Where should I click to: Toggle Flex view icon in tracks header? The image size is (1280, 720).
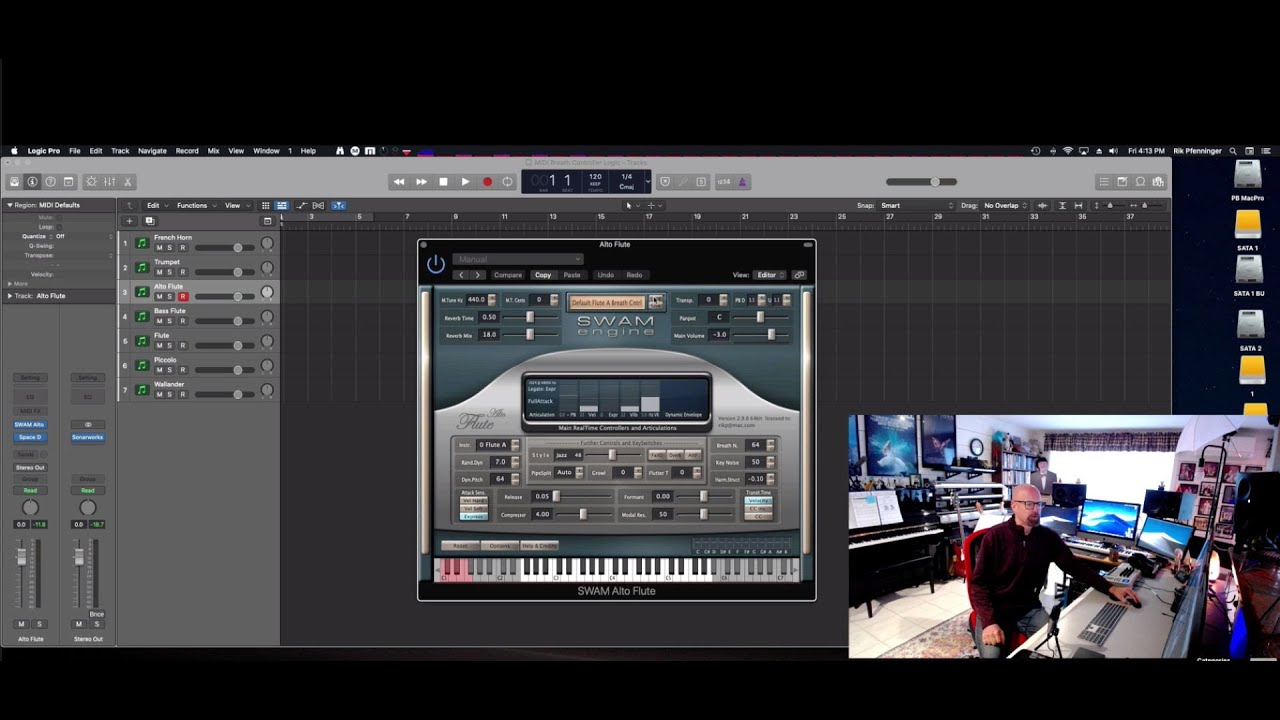[318, 205]
